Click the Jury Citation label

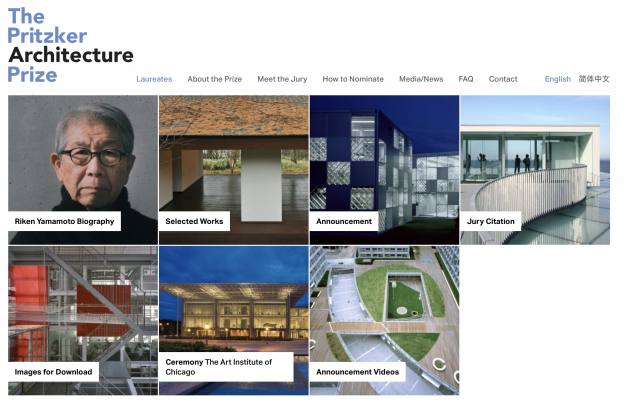(490, 221)
